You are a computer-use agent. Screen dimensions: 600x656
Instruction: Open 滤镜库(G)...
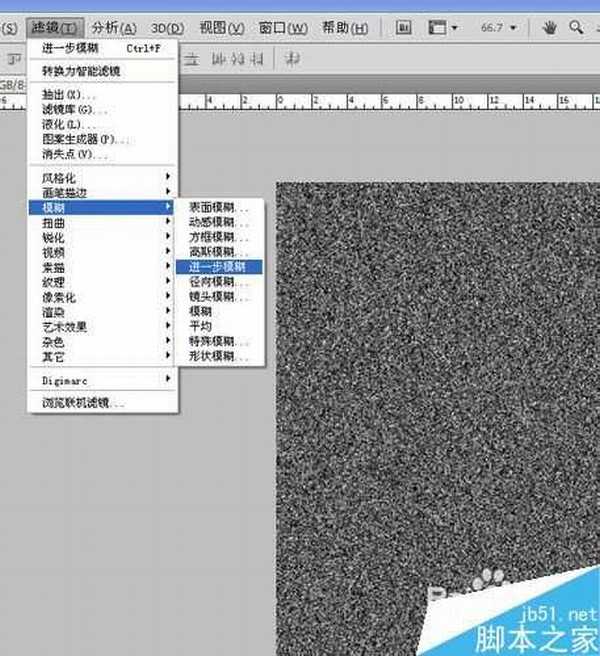tap(103, 110)
